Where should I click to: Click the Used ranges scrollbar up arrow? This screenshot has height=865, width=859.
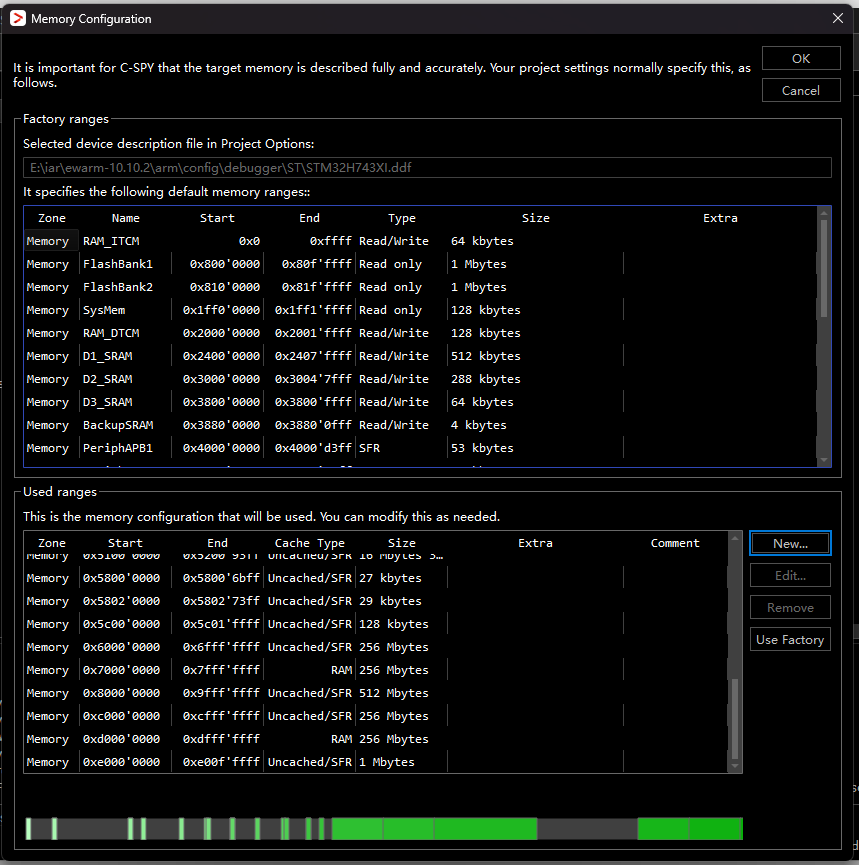735,538
